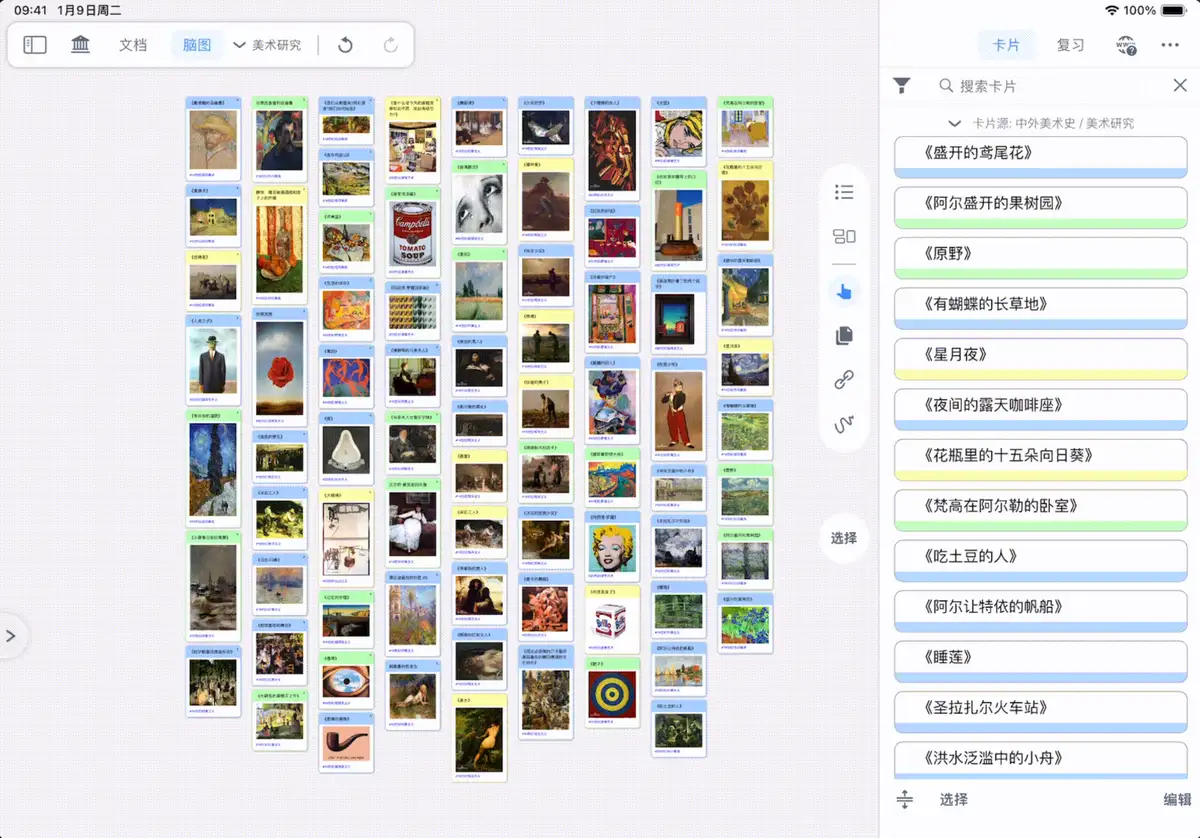Switch mindmap layout frame icon
Screen dimensions: 1200x838
(x=844, y=237)
